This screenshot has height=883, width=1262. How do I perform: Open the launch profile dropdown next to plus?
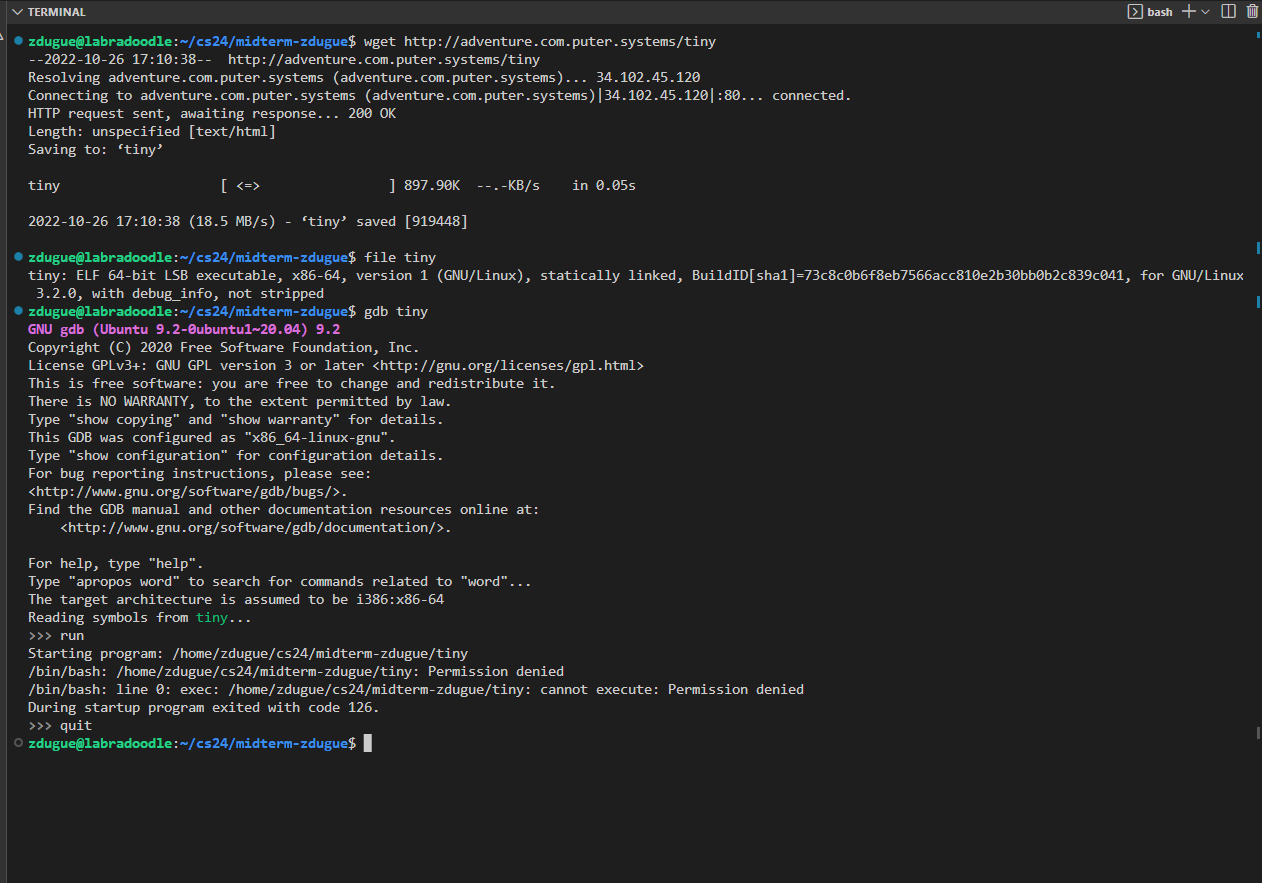tap(1205, 12)
